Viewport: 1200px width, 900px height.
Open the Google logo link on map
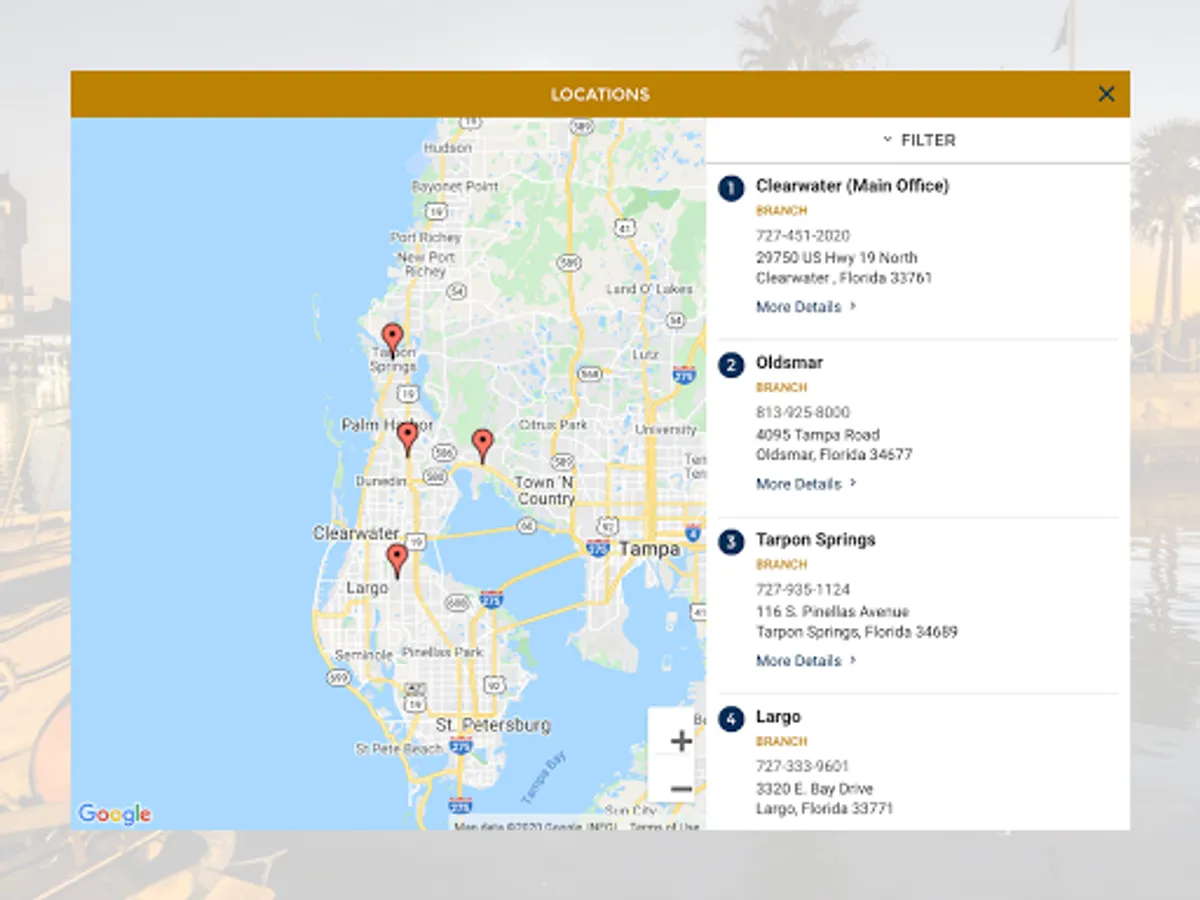(114, 814)
